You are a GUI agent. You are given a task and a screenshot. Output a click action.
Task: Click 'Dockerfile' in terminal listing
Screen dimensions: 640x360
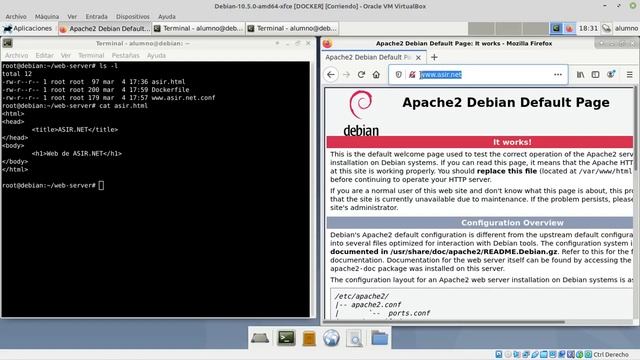[x=170, y=90]
